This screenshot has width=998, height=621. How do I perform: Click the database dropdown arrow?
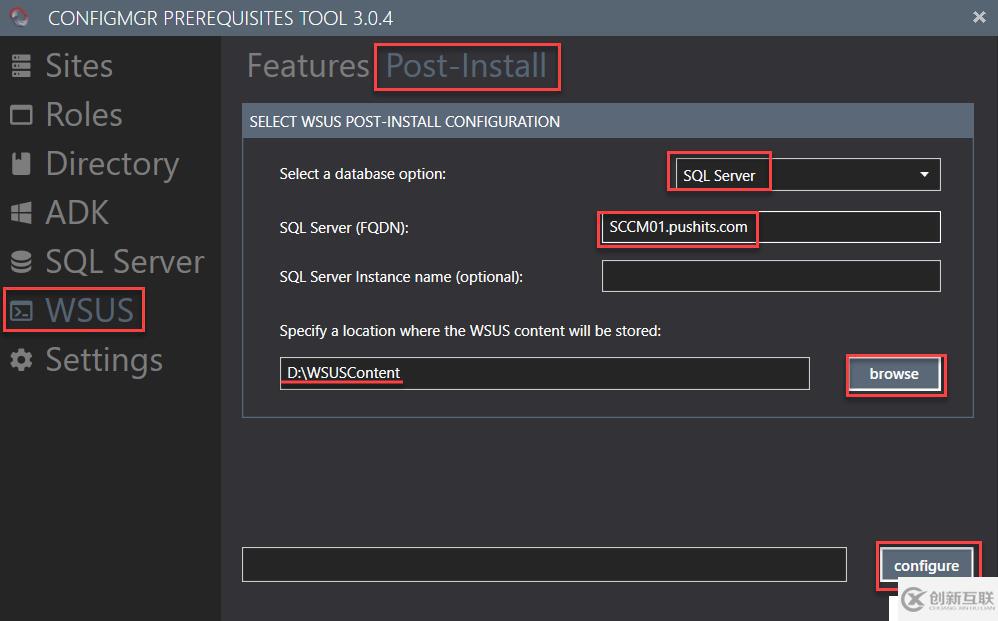924,174
